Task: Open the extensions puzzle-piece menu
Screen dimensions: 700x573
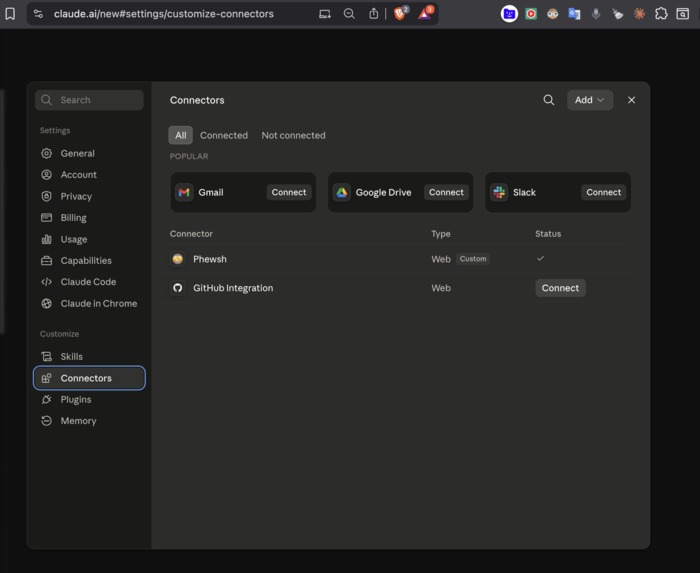Action: (x=661, y=14)
